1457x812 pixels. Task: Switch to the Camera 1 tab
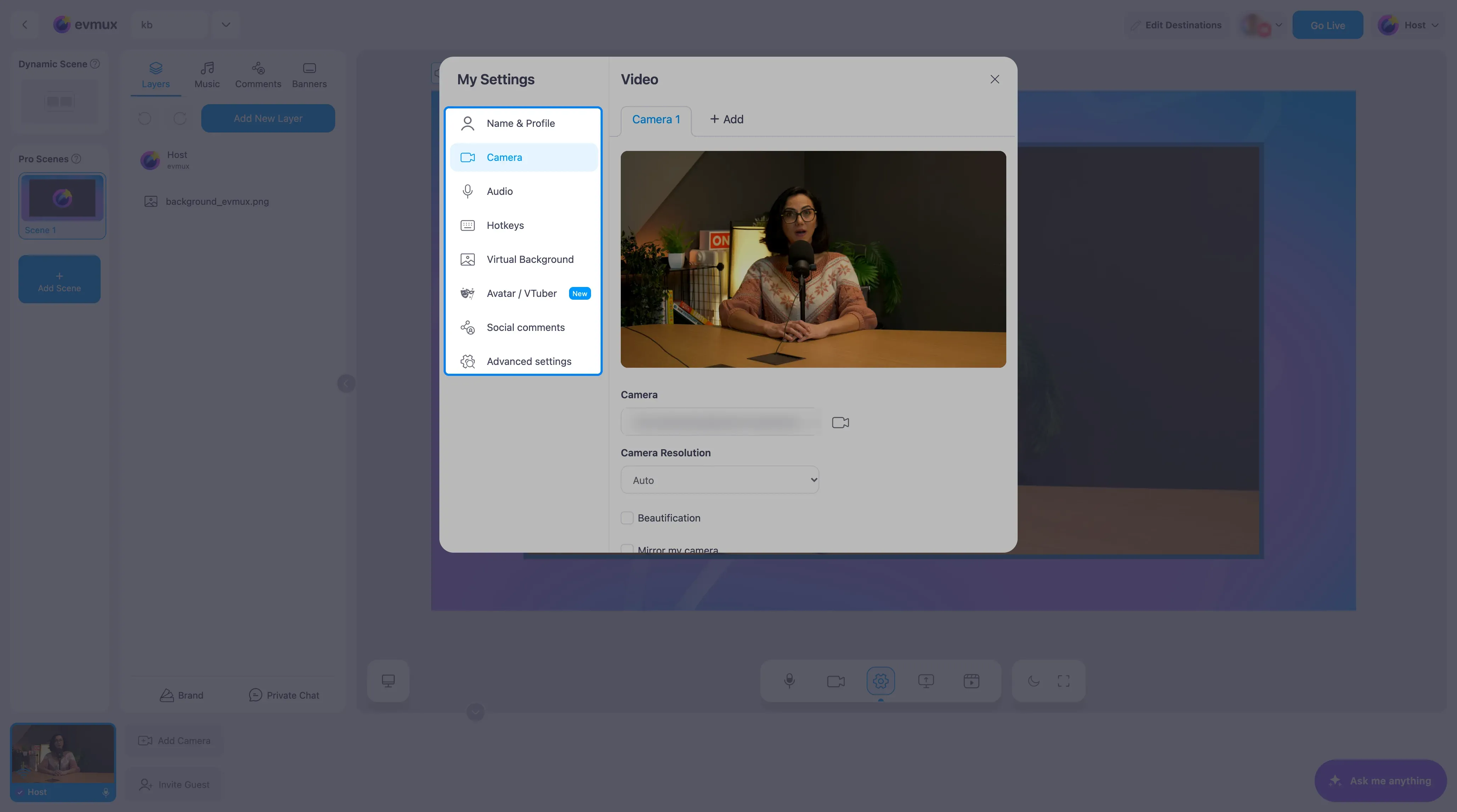(656, 120)
